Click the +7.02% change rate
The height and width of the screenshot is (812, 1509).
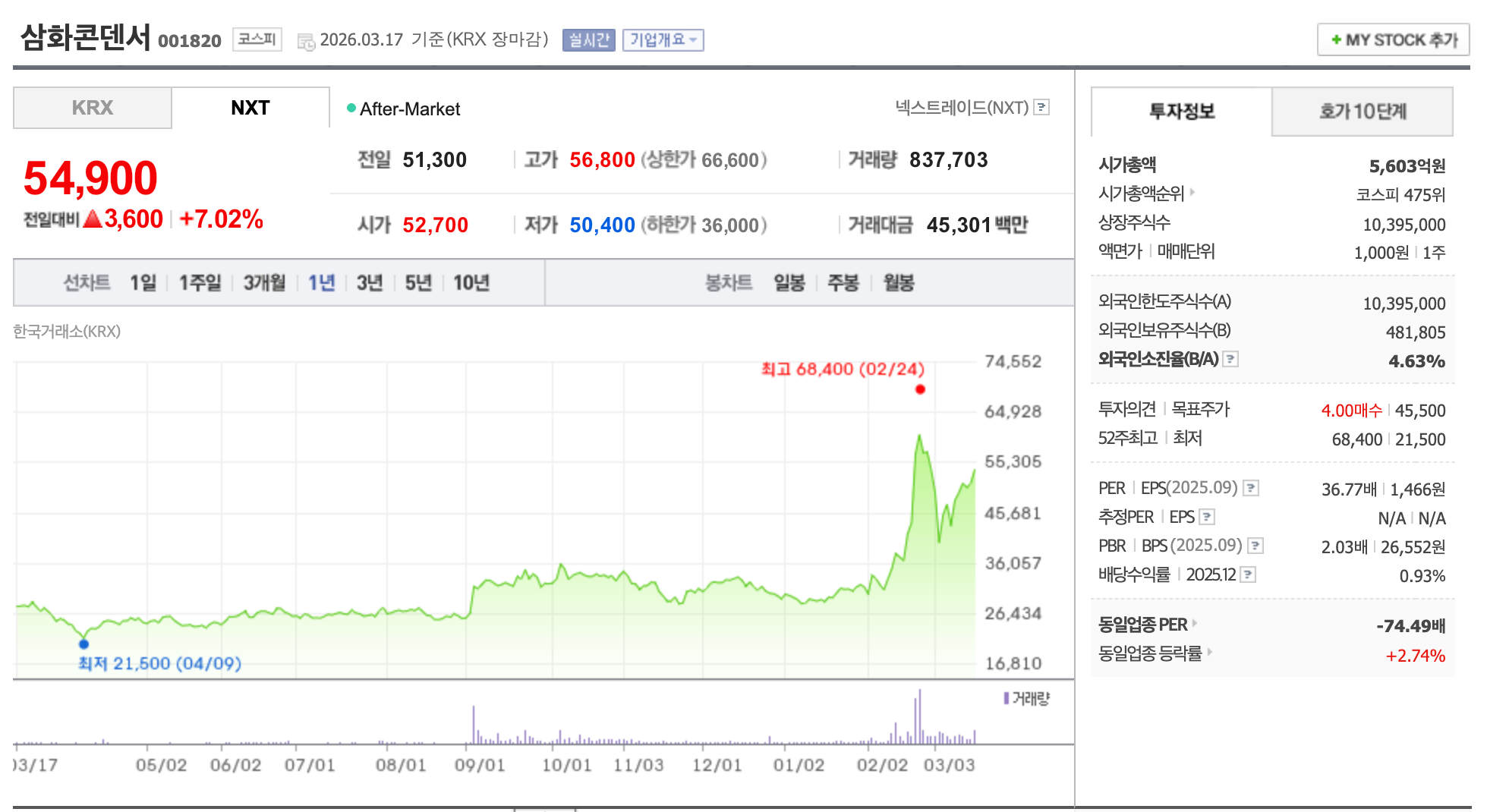pos(221,219)
